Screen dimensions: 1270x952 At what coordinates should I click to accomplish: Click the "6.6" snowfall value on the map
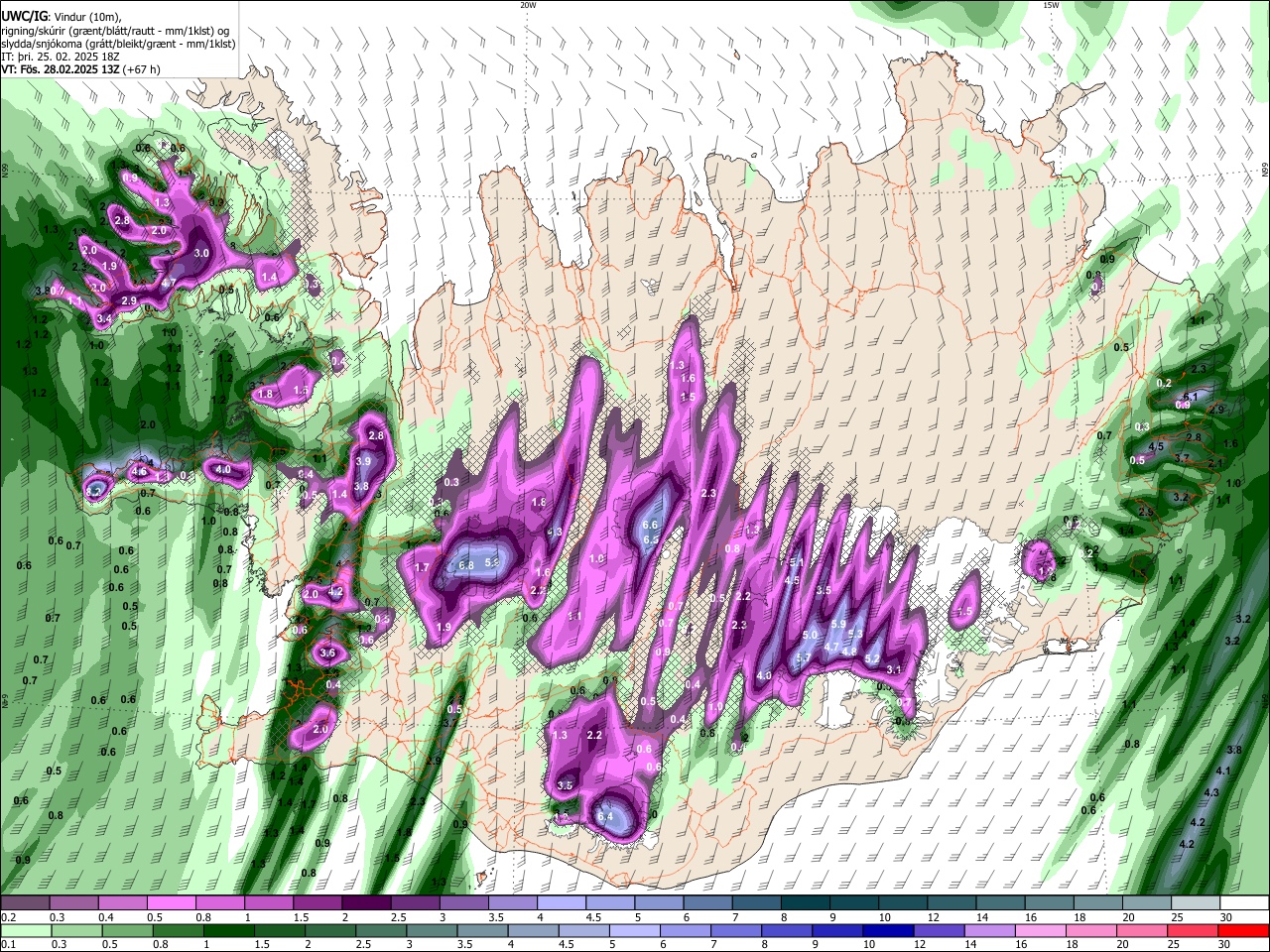coord(651,525)
